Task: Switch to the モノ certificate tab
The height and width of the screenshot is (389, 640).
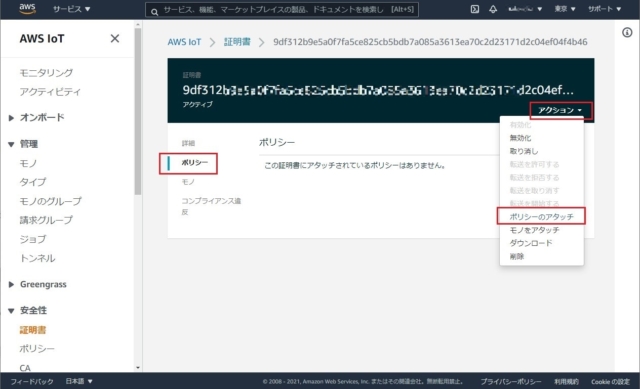Action: point(188,182)
